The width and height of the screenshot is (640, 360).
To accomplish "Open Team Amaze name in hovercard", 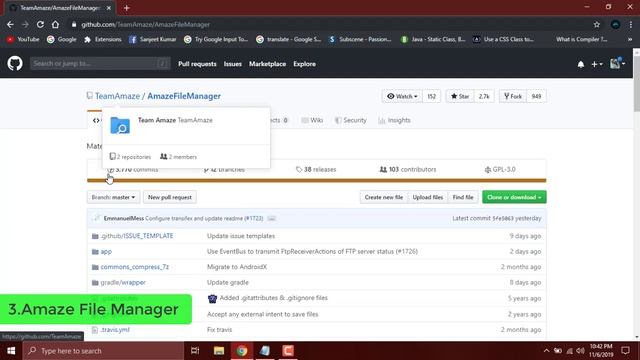I will [x=157, y=120].
